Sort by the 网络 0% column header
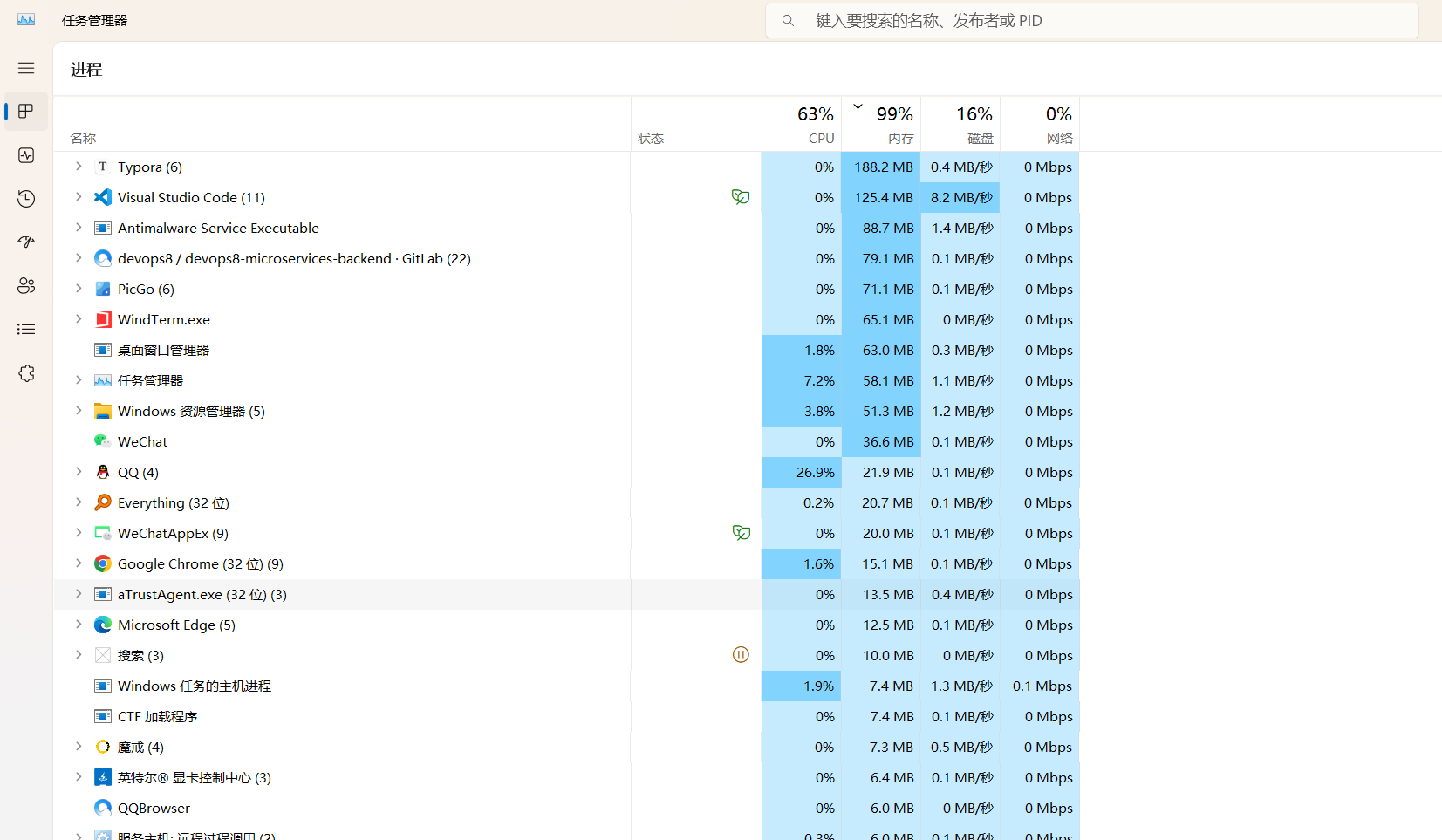The image size is (1442, 840). coord(1040,124)
